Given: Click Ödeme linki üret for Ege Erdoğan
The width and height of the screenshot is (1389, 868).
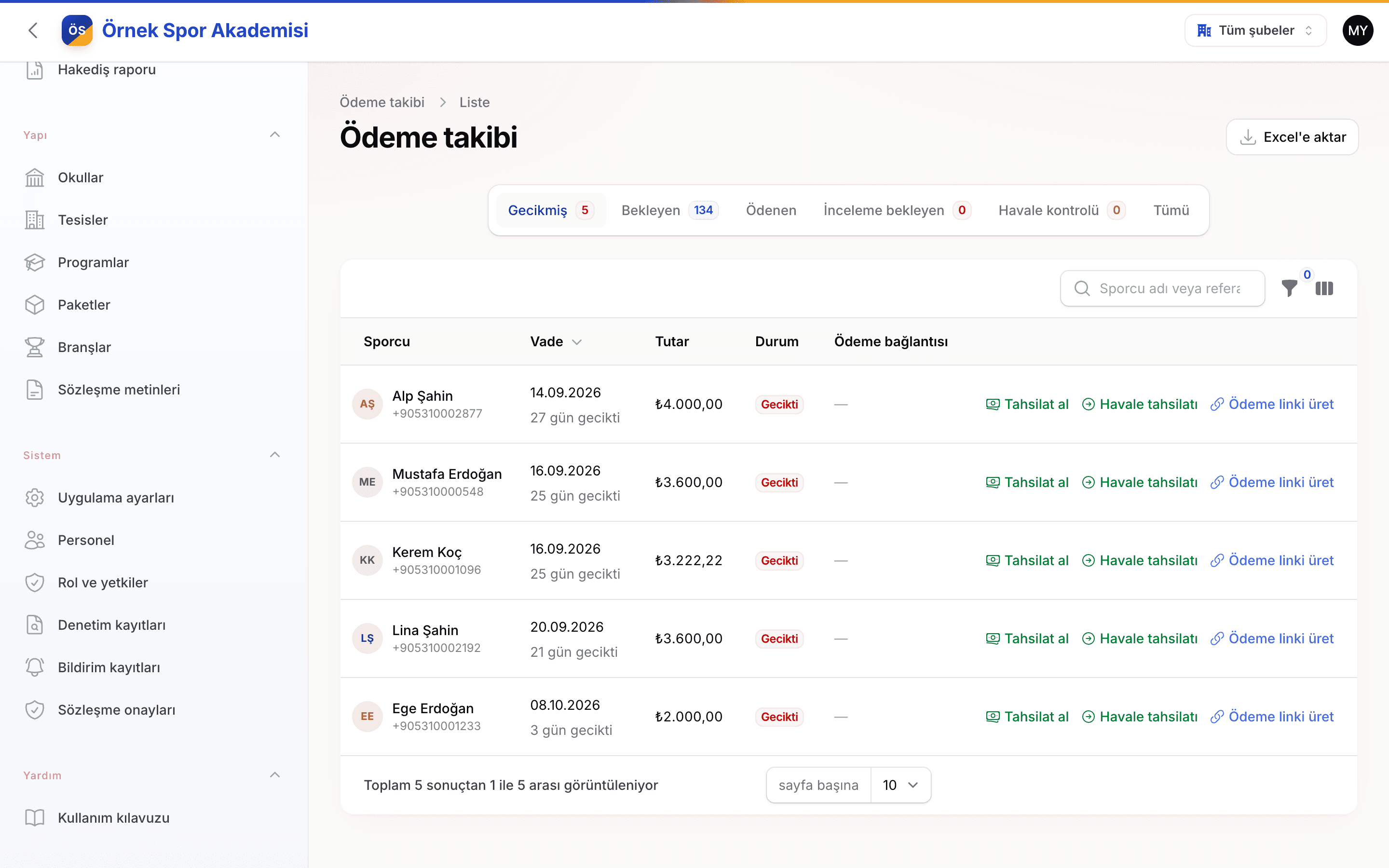Looking at the screenshot, I should coord(1272,717).
